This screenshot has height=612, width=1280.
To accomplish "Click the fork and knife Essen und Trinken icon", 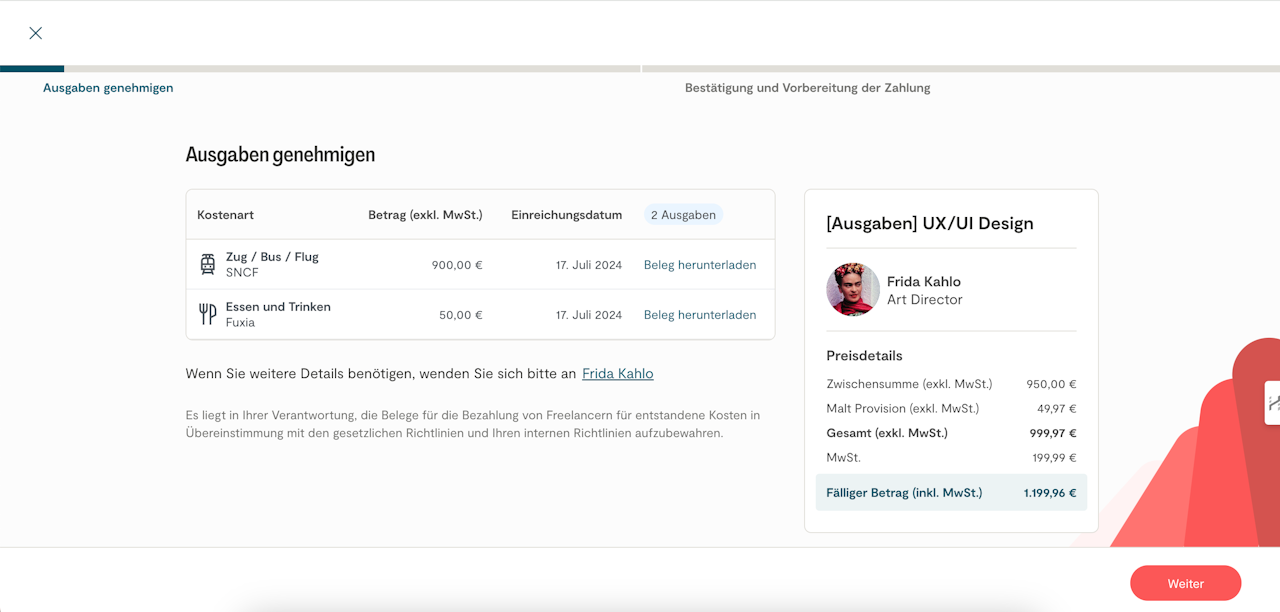I will pyautogui.click(x=208, y=315).
